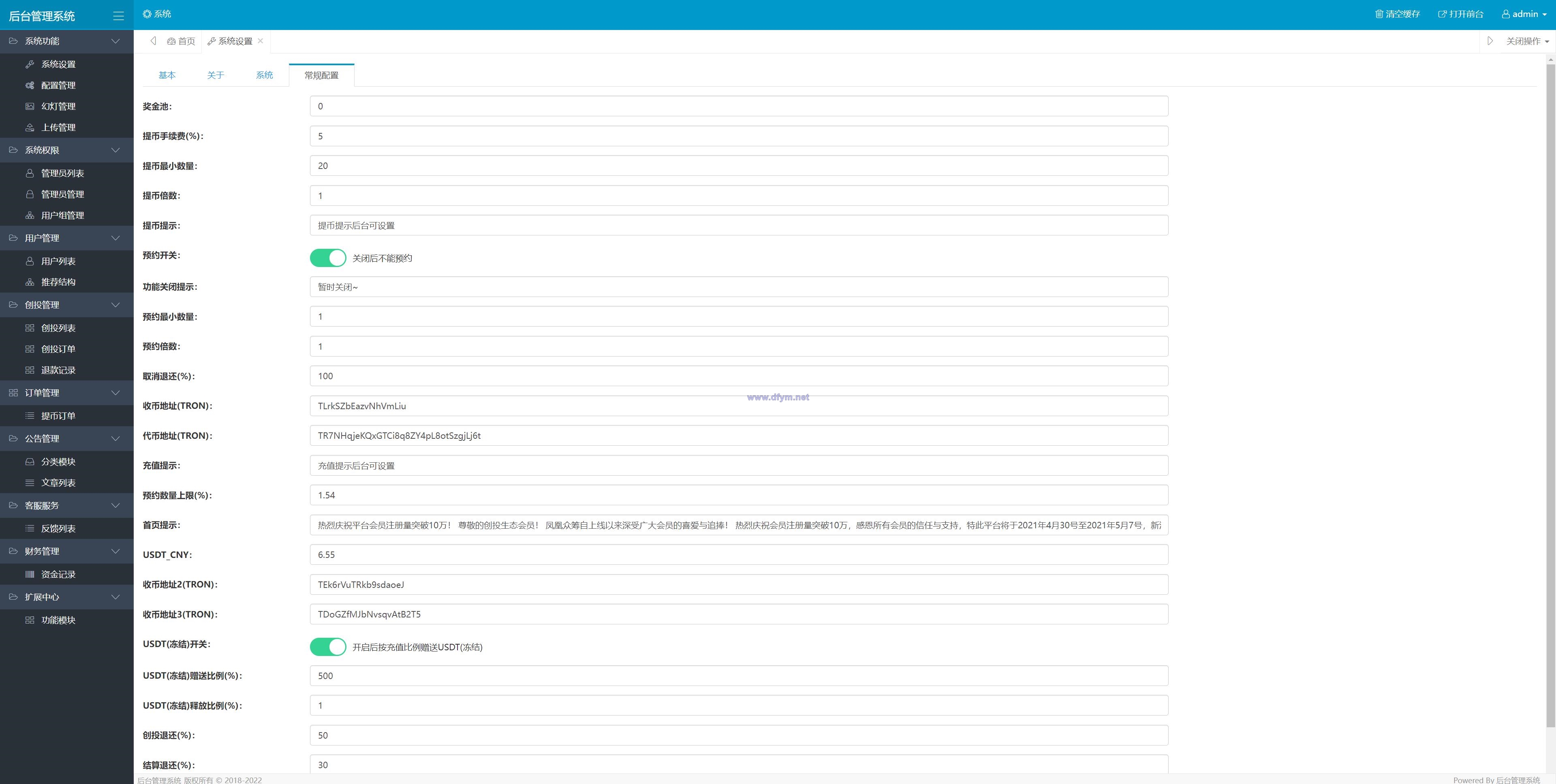This screenshot has height=784, width=1556.
Task: Click the 功能关闭提示 input field
Action: [739, 287]
